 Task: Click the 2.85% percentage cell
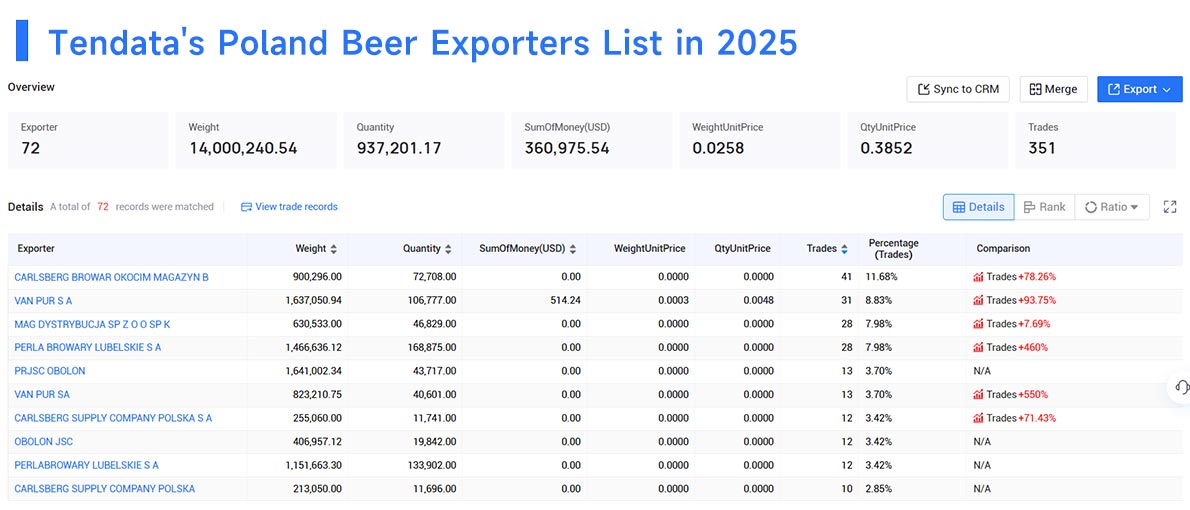879,489
